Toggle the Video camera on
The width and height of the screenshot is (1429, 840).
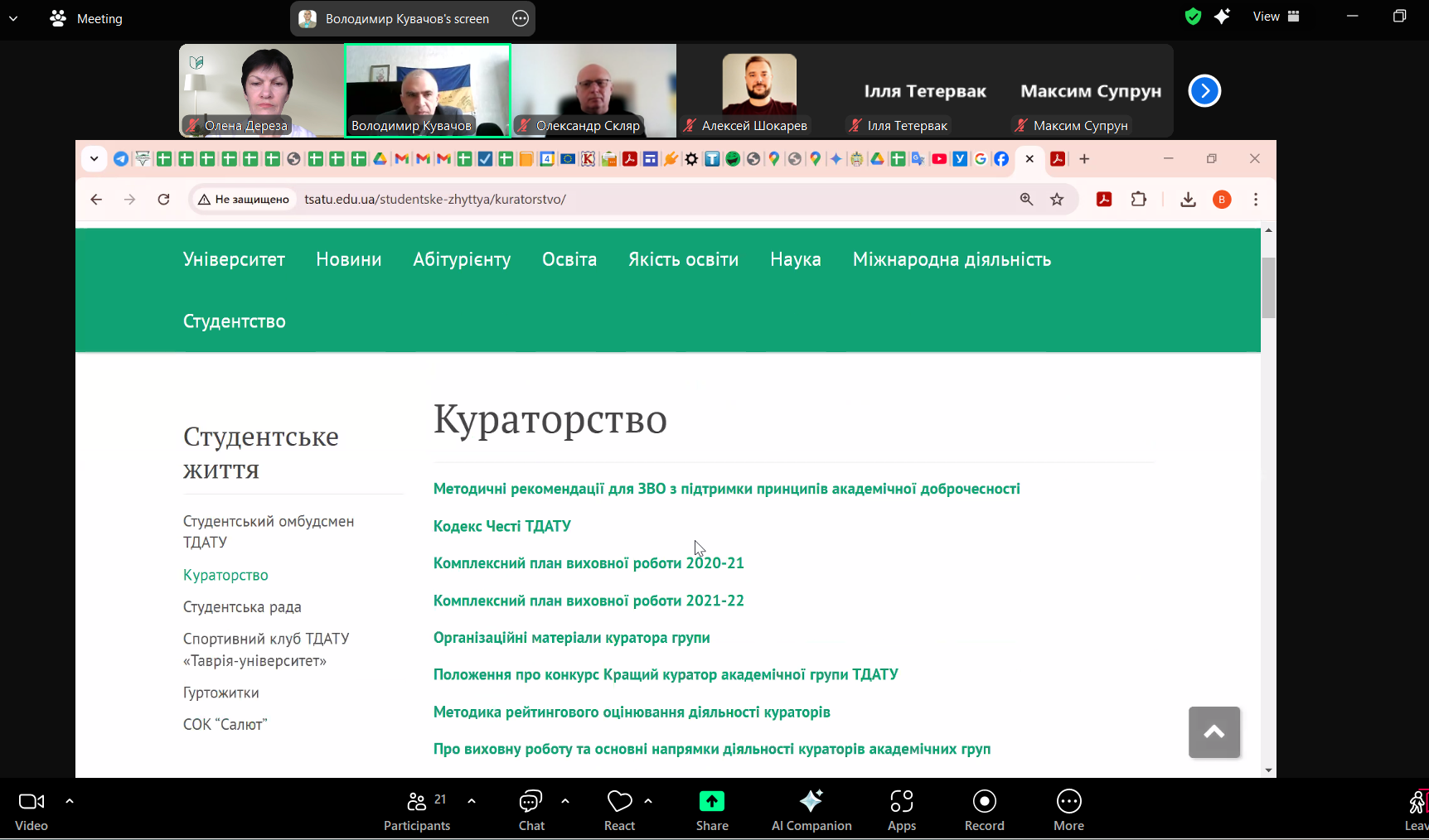click(x=31, y=810)
